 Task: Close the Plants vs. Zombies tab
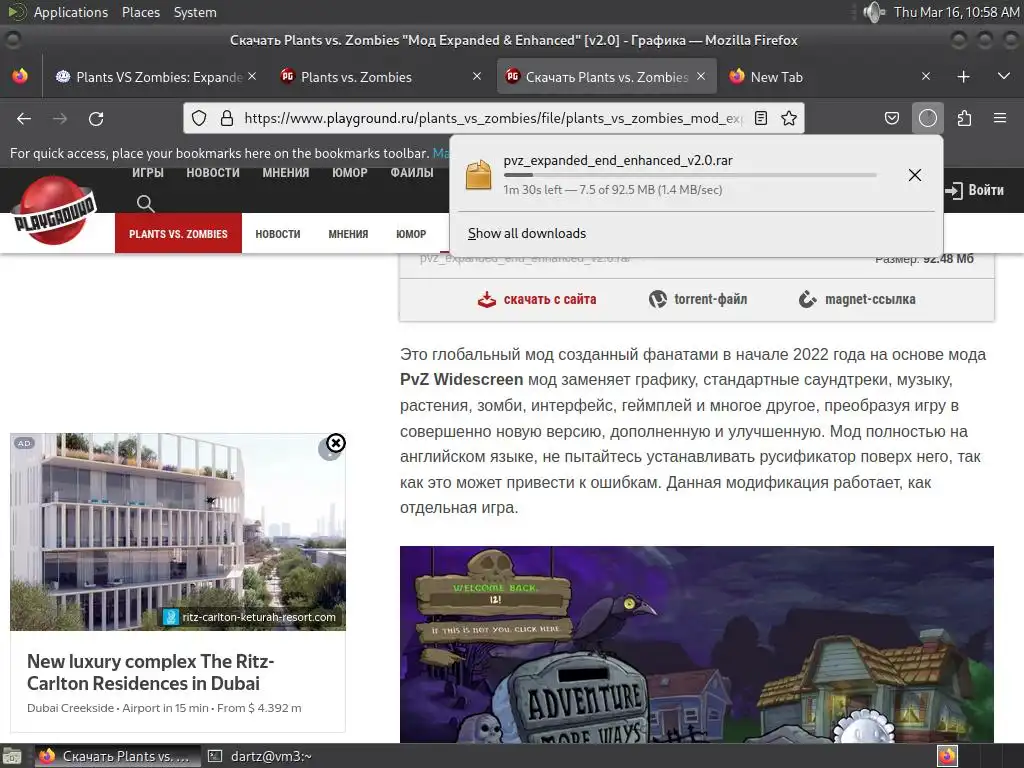[x=477, y=76]
